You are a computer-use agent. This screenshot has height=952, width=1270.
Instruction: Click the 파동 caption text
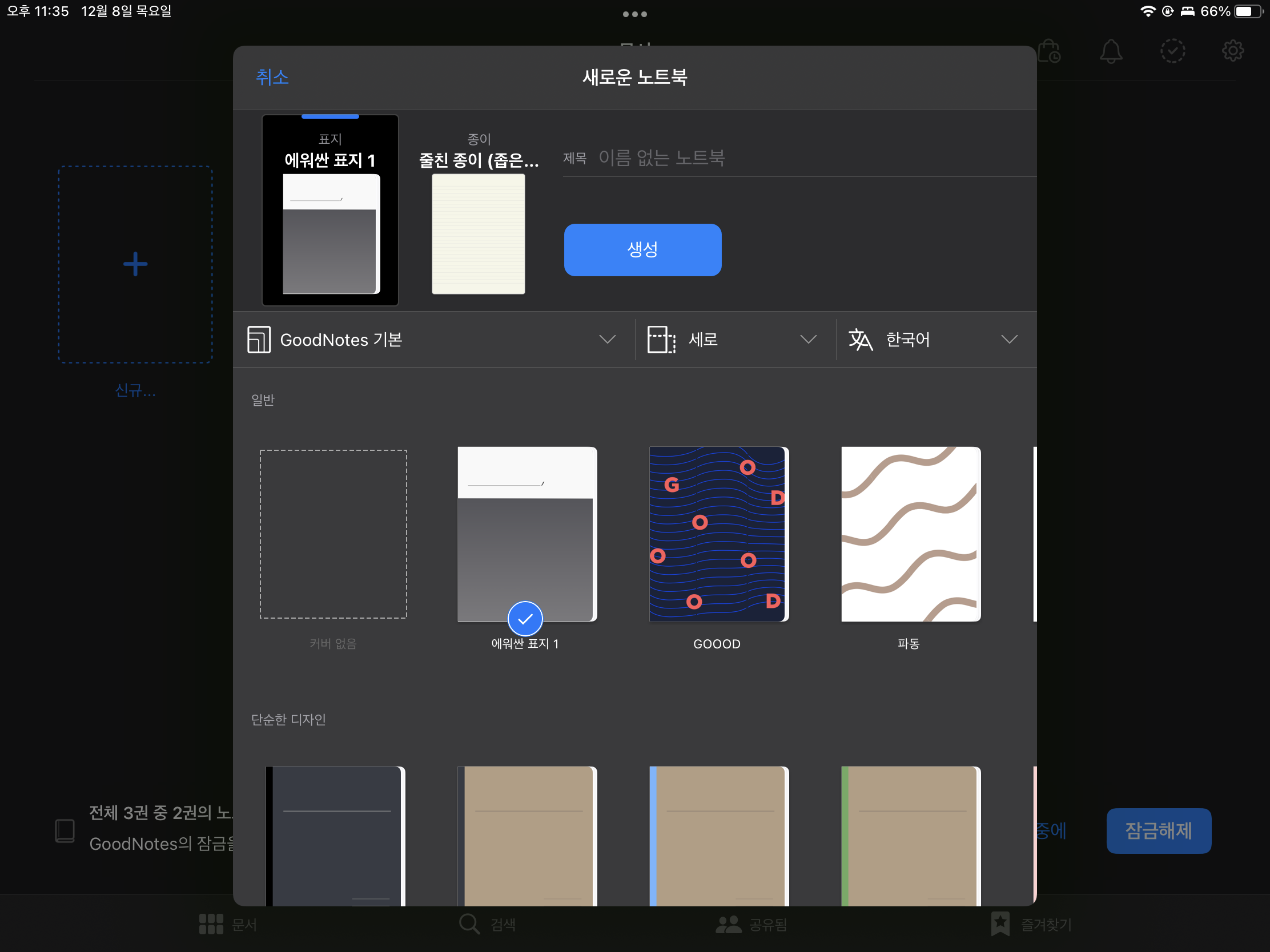tap(909, 644)
